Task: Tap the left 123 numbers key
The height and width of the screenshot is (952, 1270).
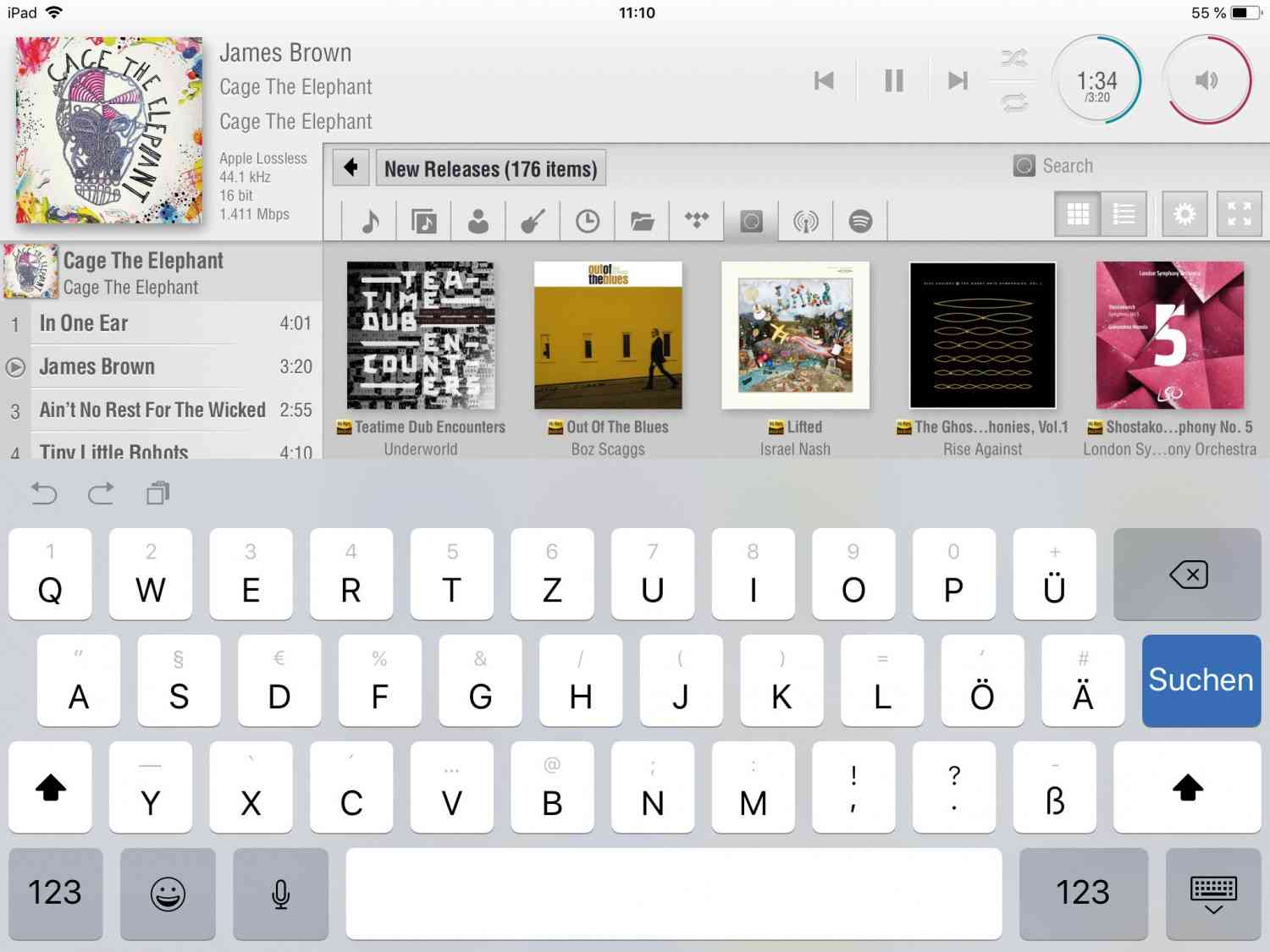Action: (x=55, y=894)
